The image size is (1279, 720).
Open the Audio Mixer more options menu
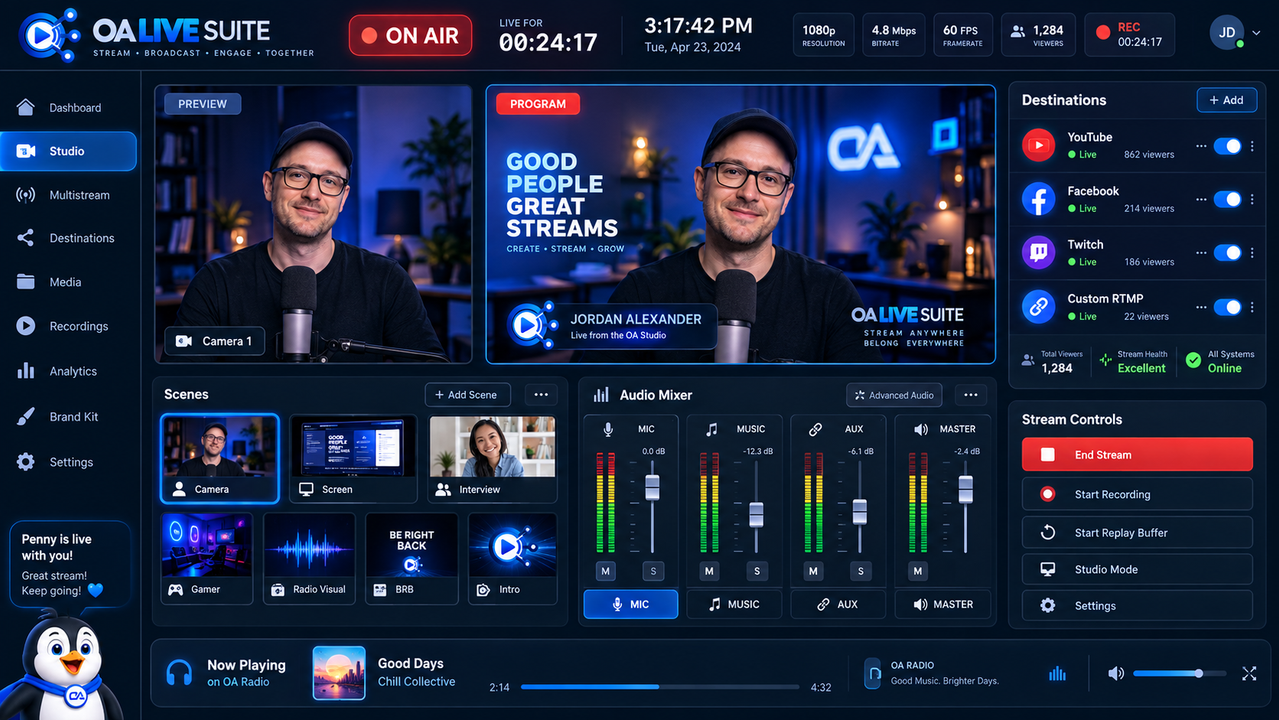pos(970,395)
